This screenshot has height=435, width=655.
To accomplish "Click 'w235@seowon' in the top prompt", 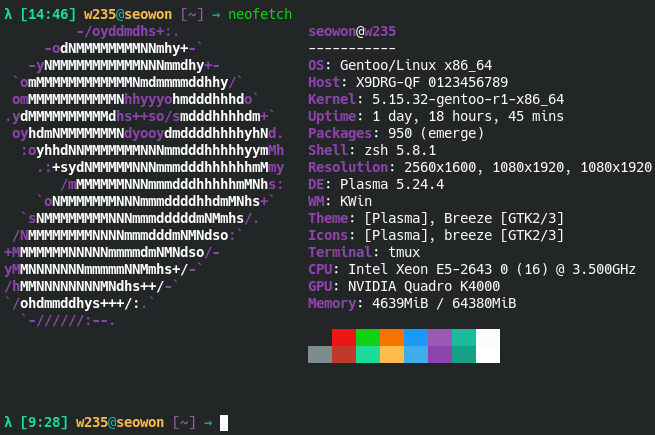I will (x=127, y=14).
